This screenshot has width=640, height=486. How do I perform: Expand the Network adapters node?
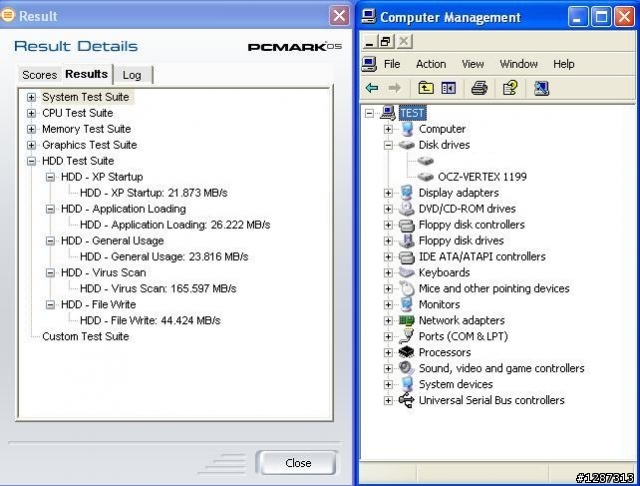click(x=388, y=320)
